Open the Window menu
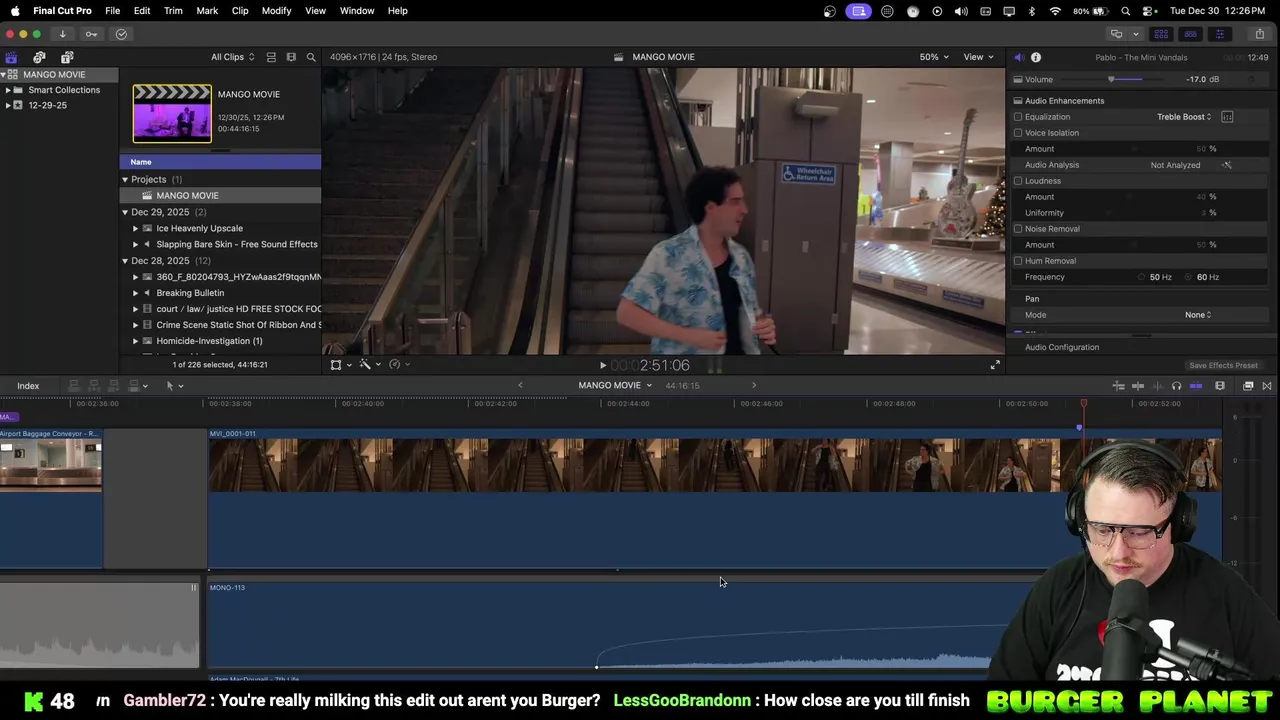 pyautogui.click(x=357, y=11)
